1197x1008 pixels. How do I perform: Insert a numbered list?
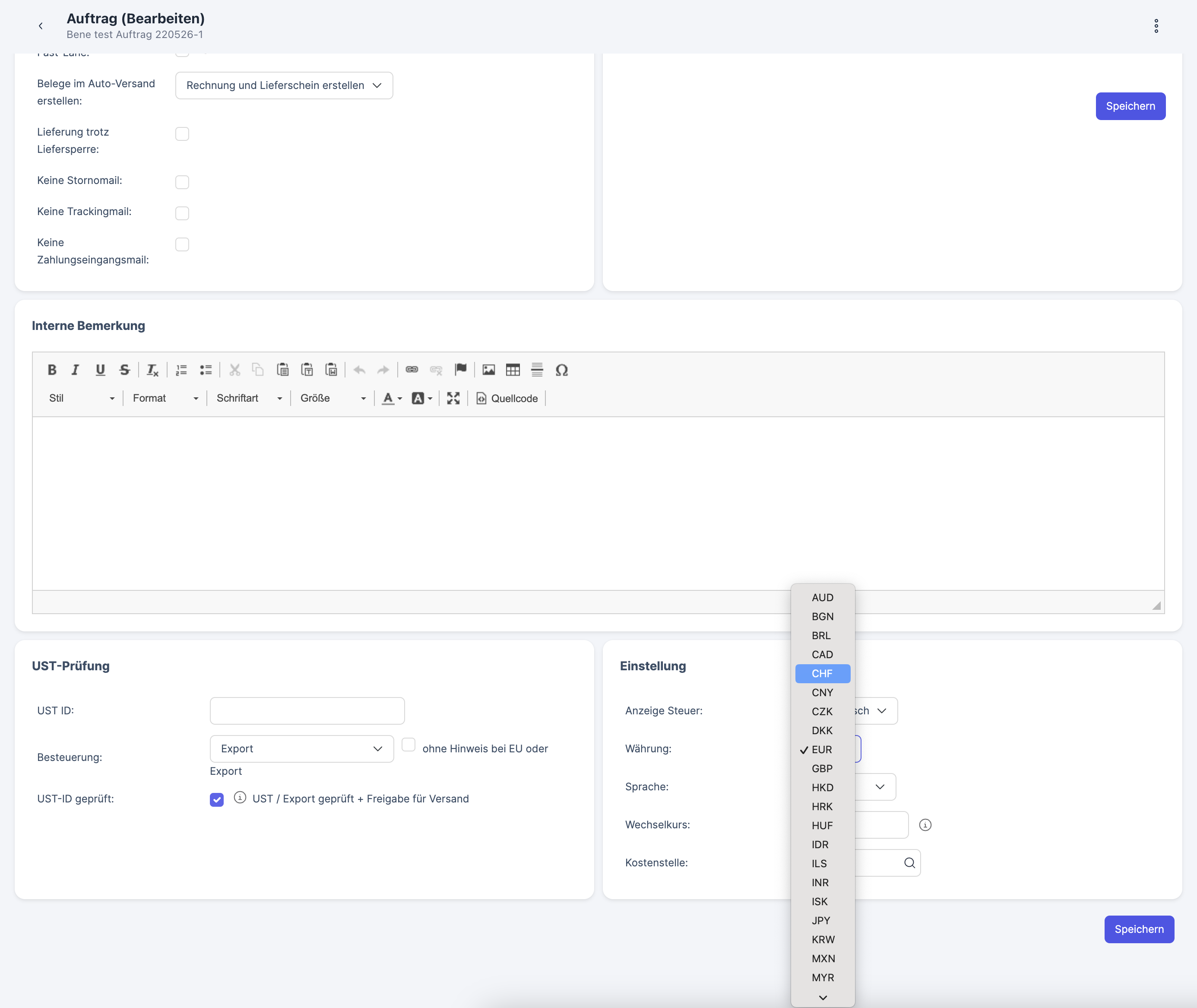click(181, 370)
